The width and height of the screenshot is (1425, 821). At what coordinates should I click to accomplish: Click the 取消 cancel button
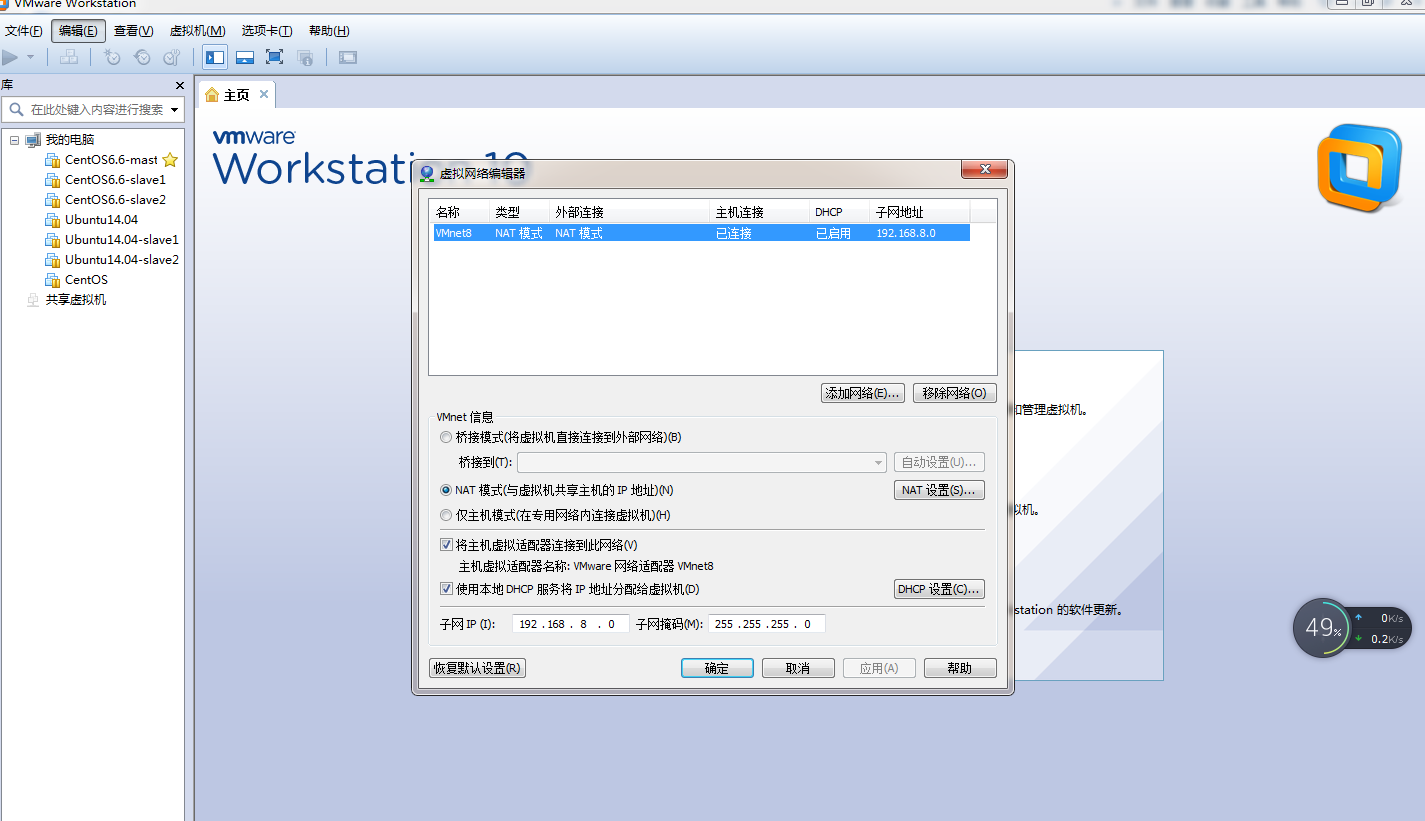point(798,668)
